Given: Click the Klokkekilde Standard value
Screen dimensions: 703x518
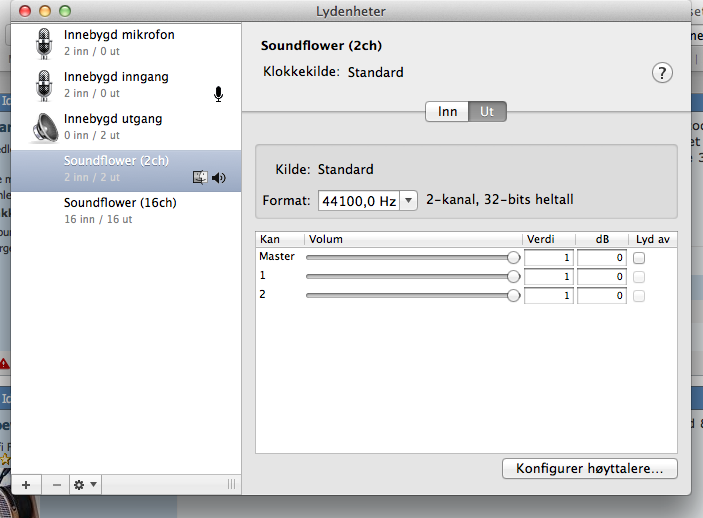Looking at the screenshot, I should (376, 72).
